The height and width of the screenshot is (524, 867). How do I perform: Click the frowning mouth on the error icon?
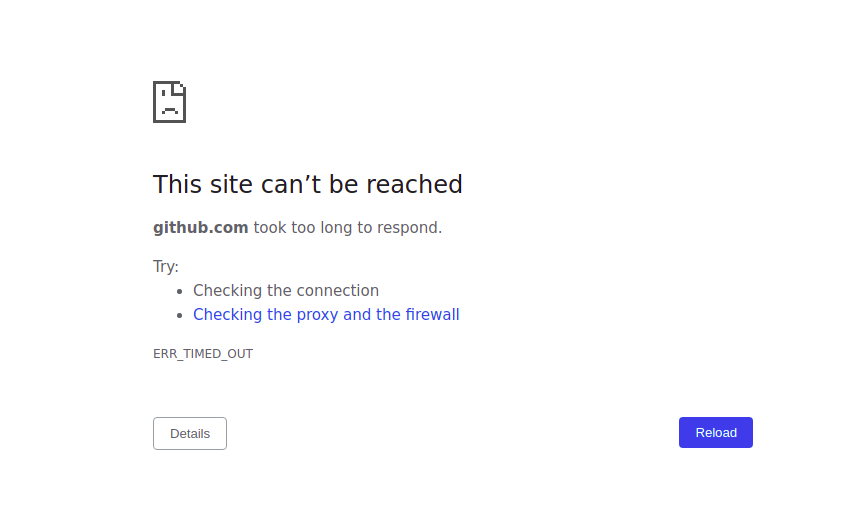click(x=170, y=110)
